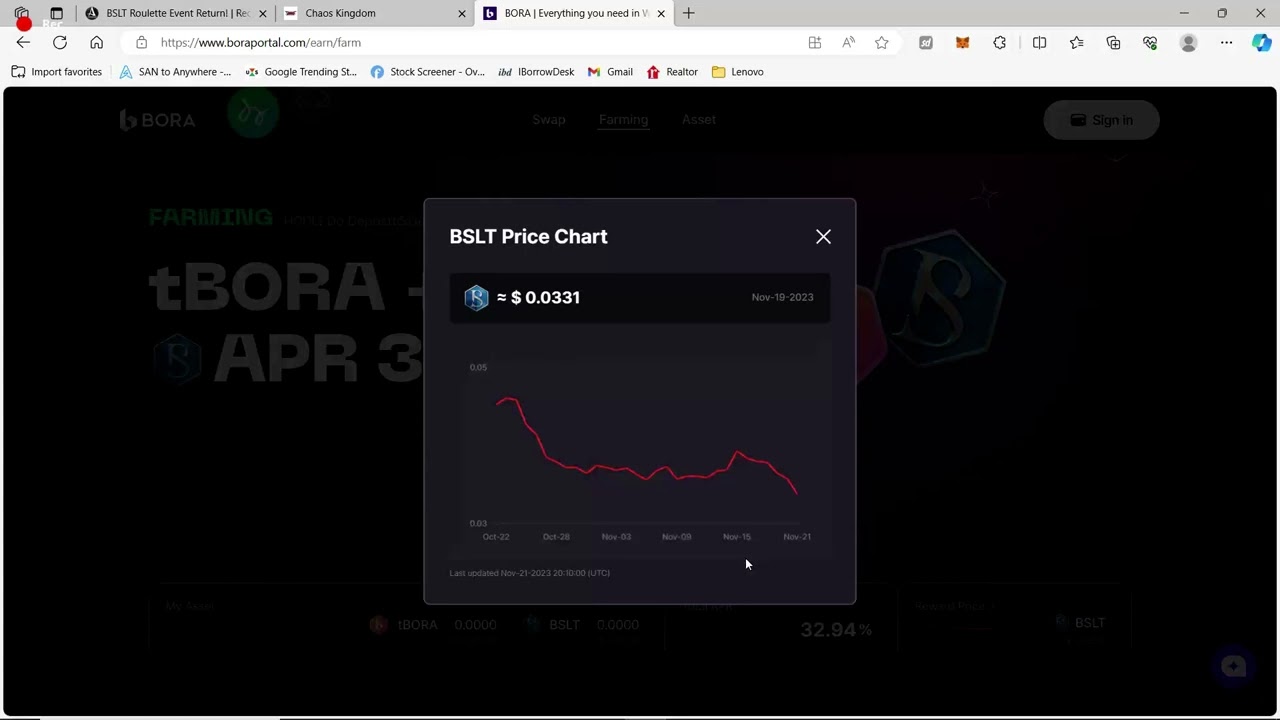Open Google Trending St... bookmark
This screenshot has height=720, width=1280.
pos(301,72)
